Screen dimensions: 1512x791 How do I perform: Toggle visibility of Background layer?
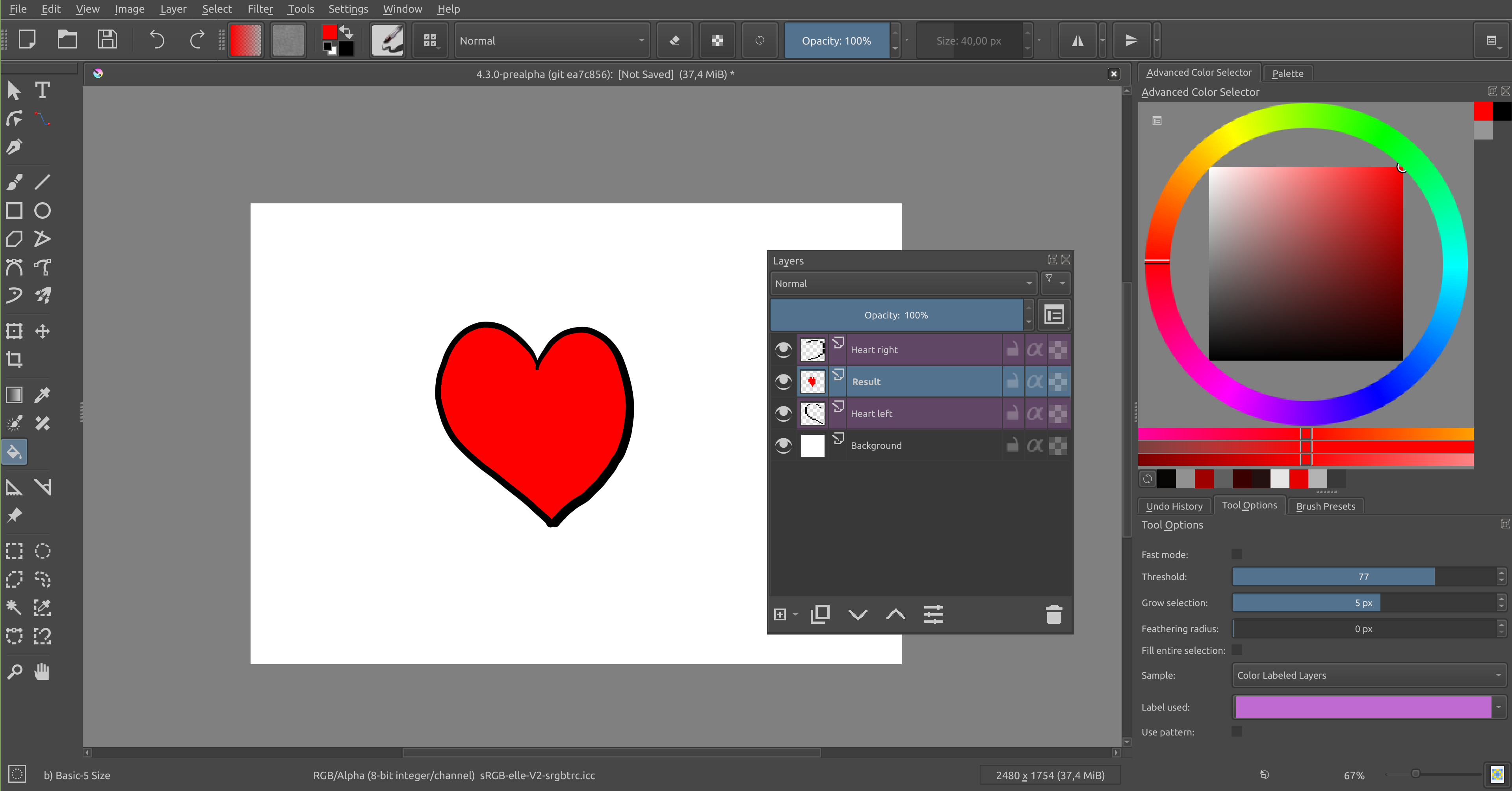[x=783, y=445]
